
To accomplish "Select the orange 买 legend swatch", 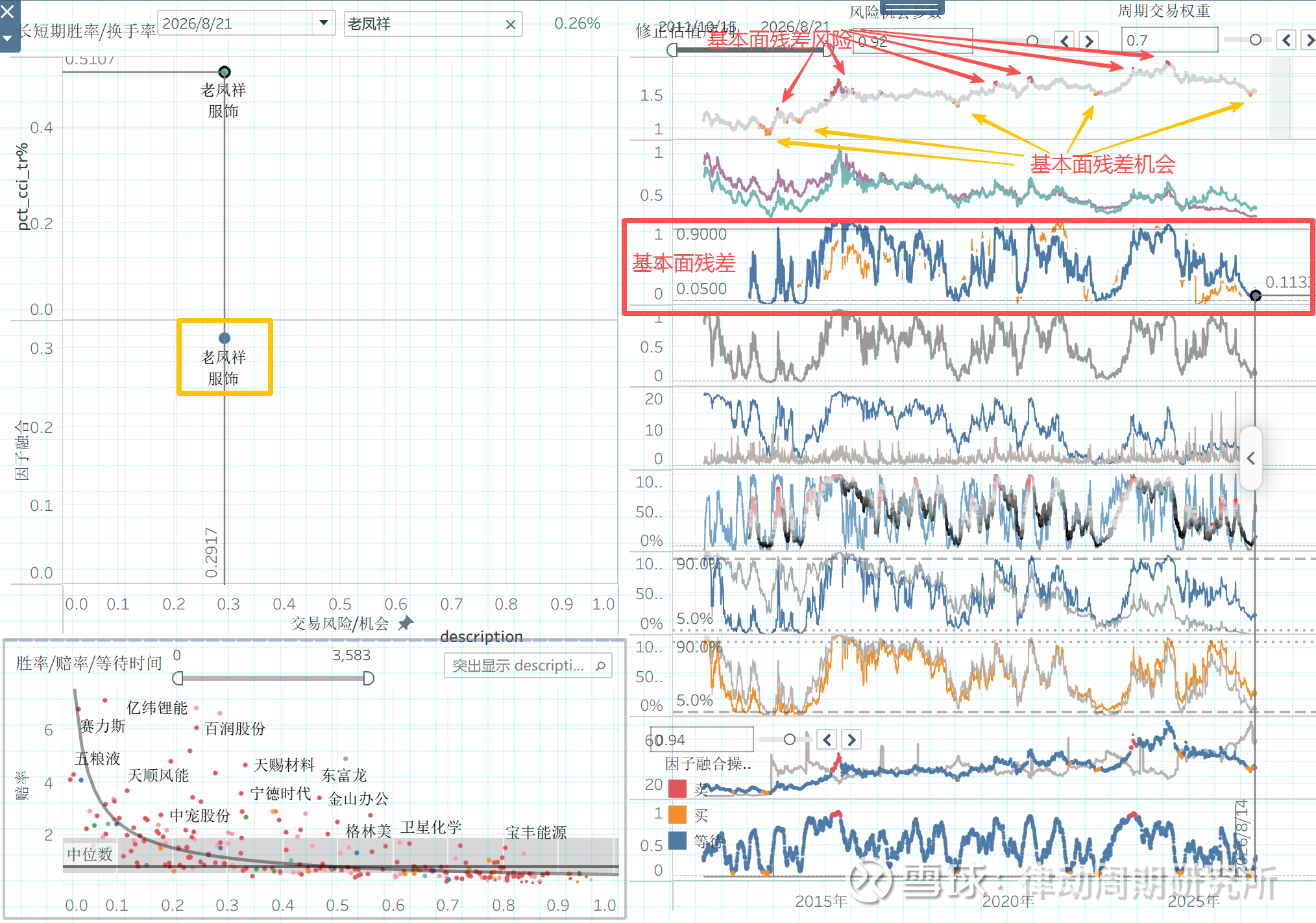I will coord(677,815).
